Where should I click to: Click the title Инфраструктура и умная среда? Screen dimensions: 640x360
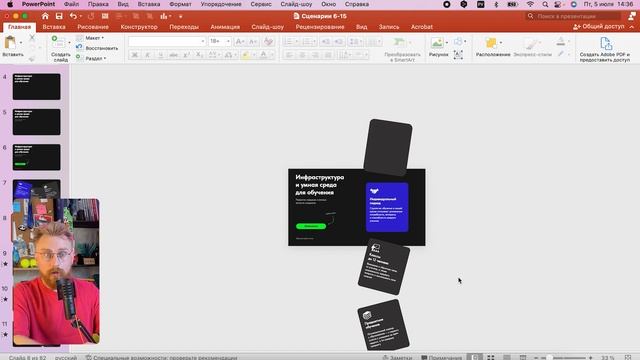[x=320, y=185]
